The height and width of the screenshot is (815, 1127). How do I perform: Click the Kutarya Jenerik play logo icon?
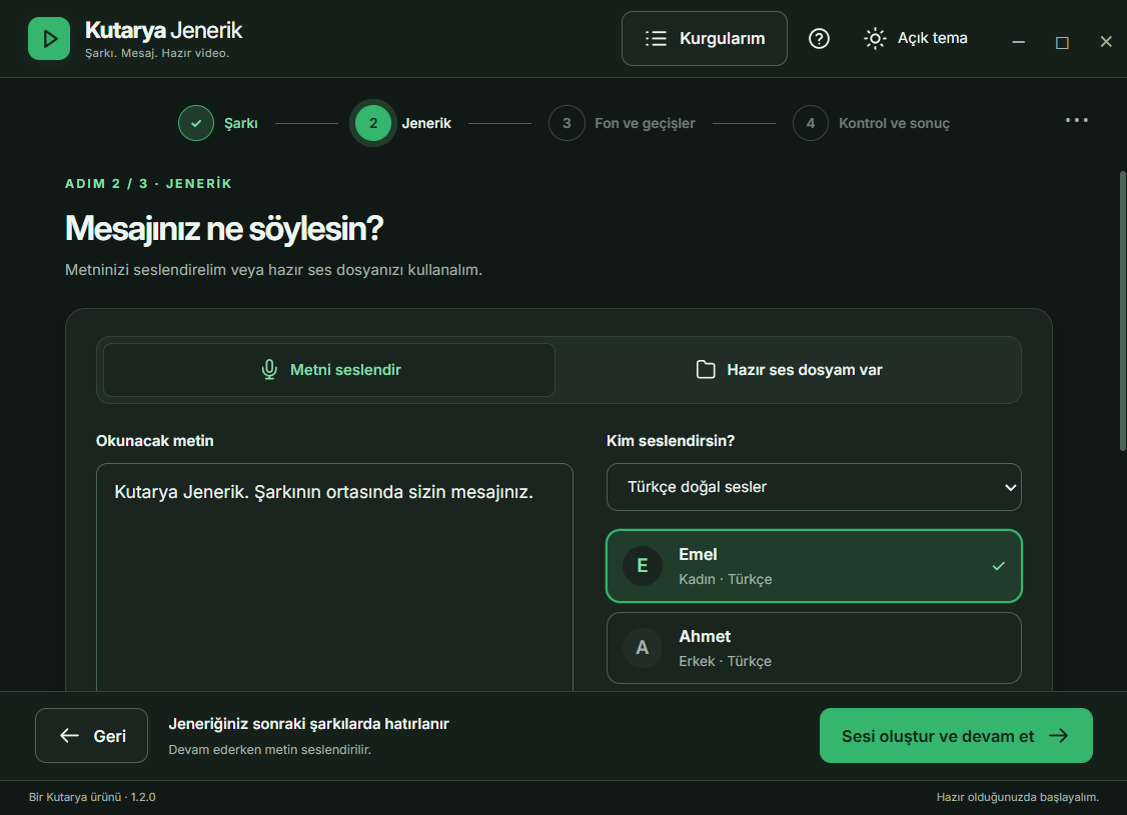tap(49, 38)
